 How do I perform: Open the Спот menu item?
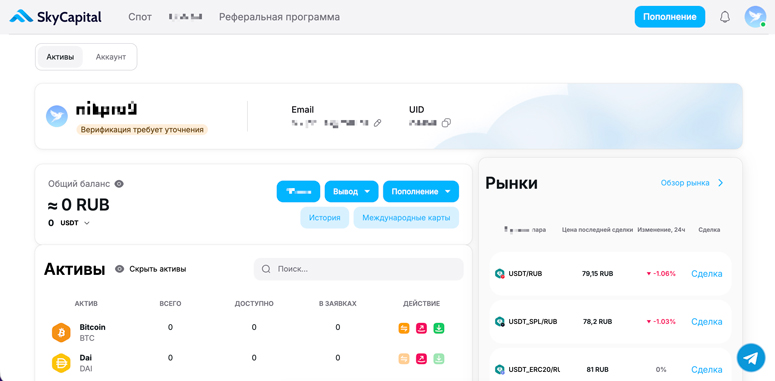[x=140, y=17]
